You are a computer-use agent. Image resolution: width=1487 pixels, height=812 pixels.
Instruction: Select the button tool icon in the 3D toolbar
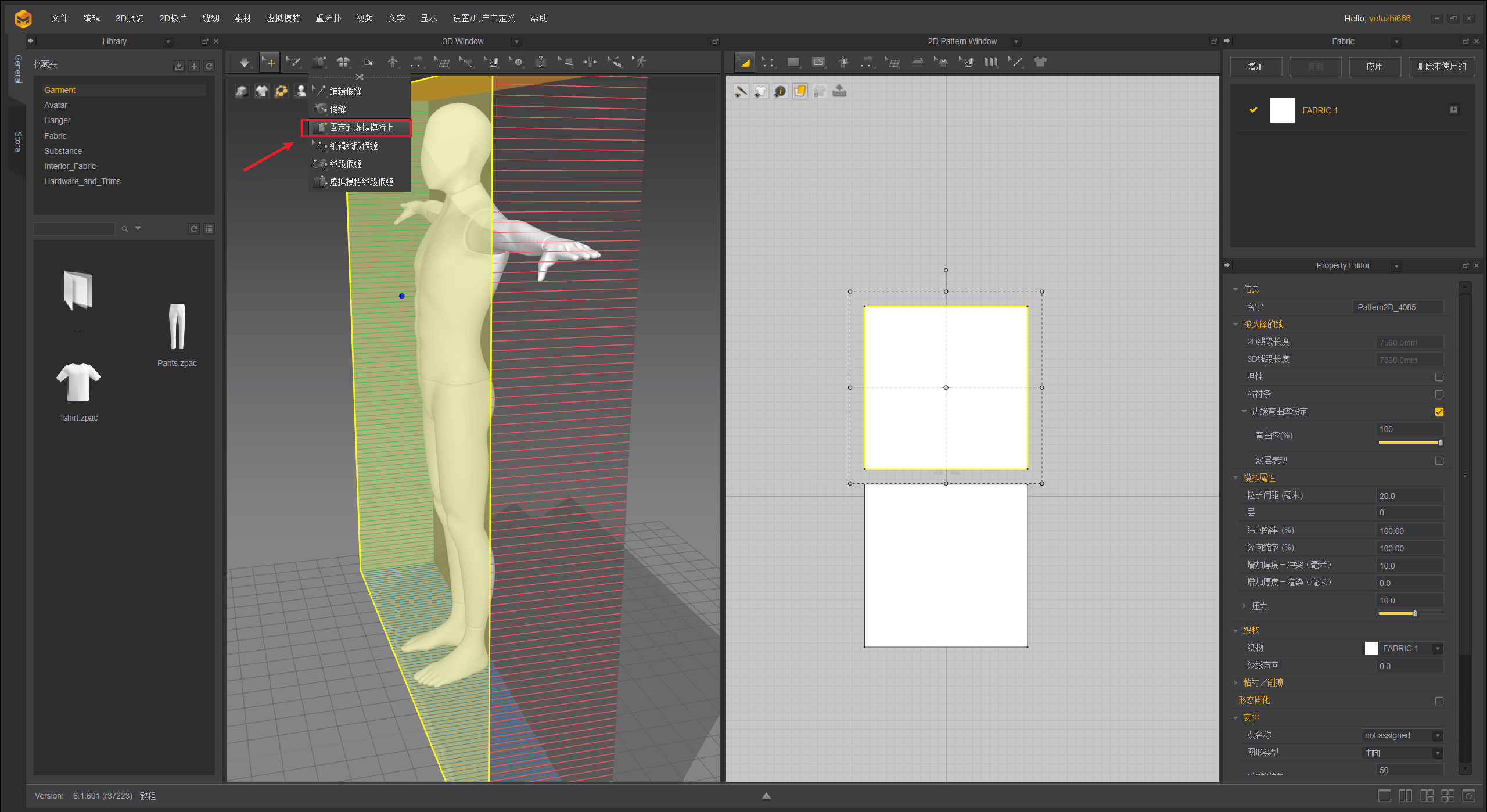(517, 62)
